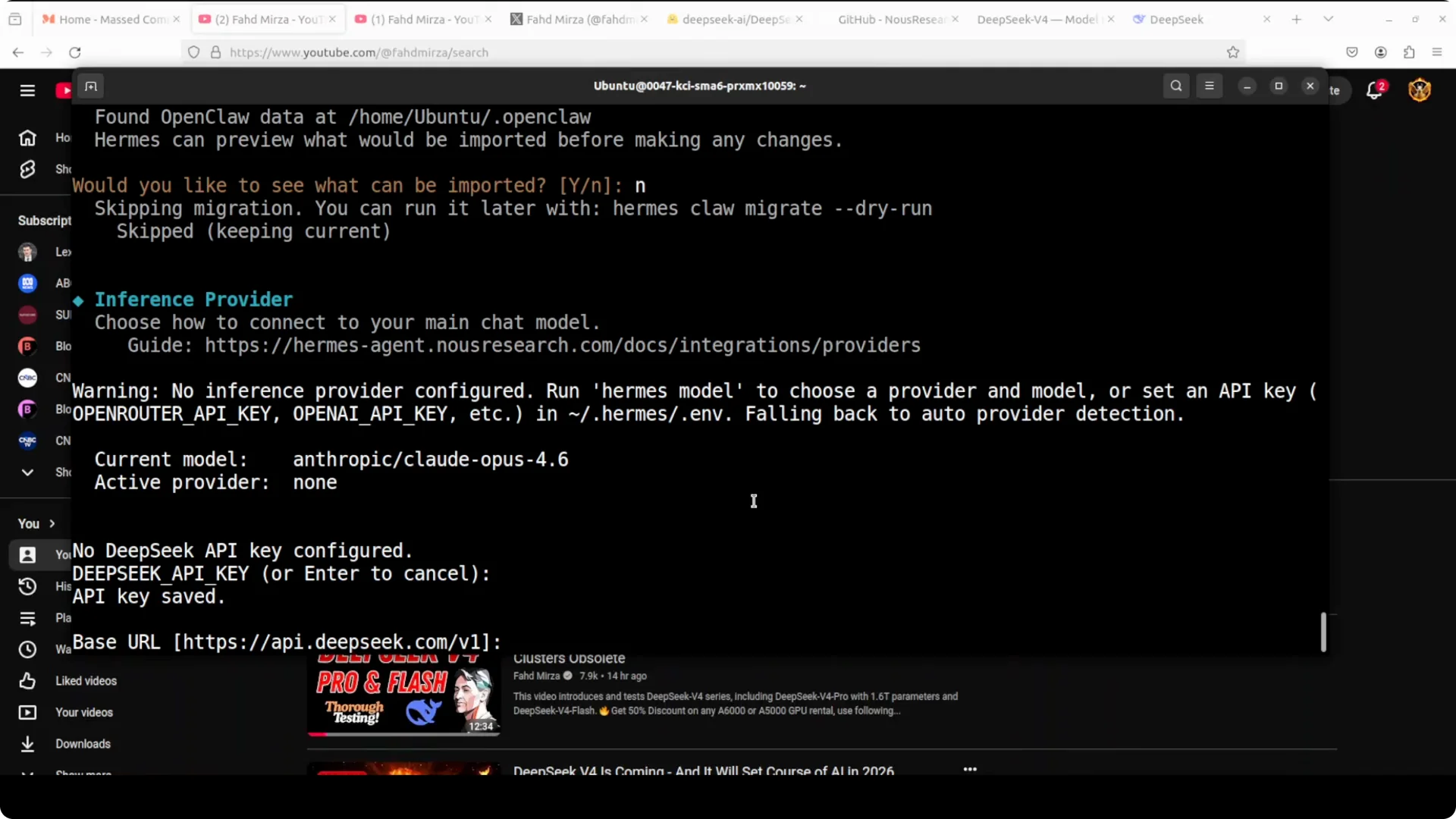The height and width of the screenshot is (819, 1456).
Task: Open DeepSeek V4 Is Coming video title
Action: (x=703, y=770)
